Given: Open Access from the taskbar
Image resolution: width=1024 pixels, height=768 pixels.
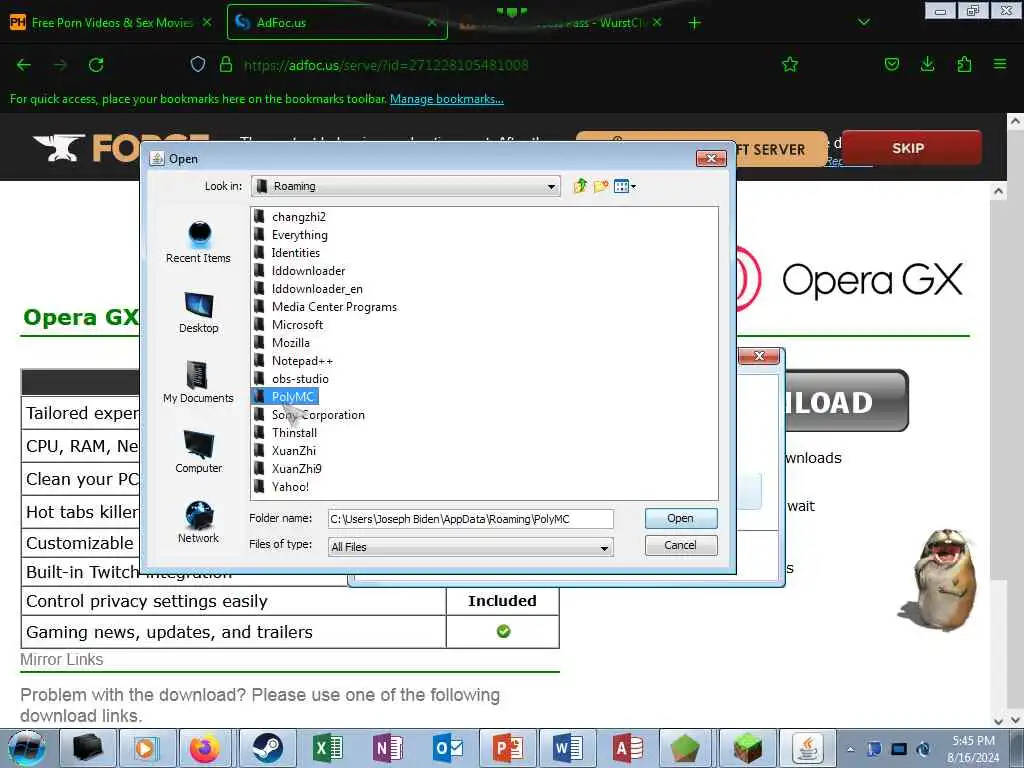Looking at the screenshot, I should pos(628,748).
